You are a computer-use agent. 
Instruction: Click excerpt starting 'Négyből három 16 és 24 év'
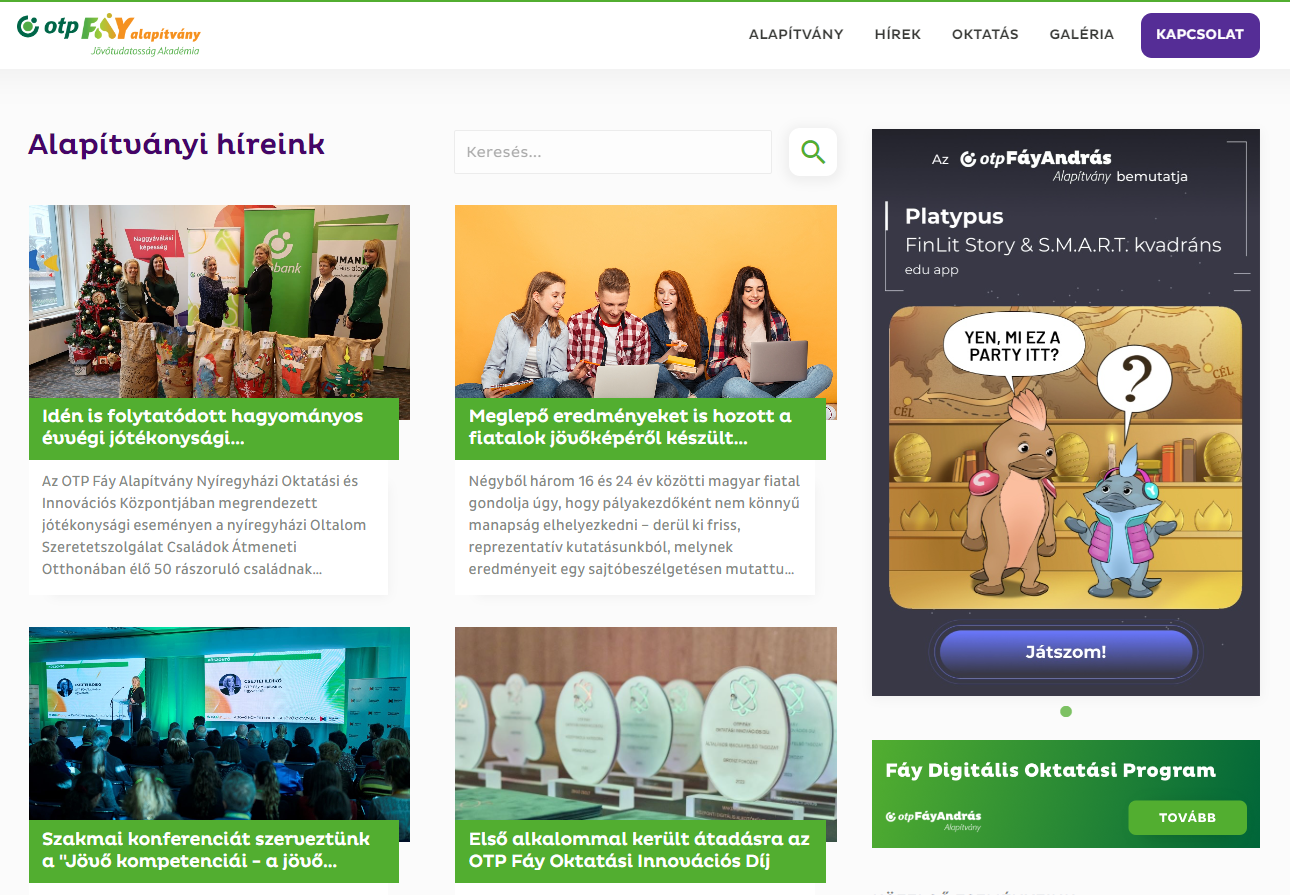pos(634,525)
